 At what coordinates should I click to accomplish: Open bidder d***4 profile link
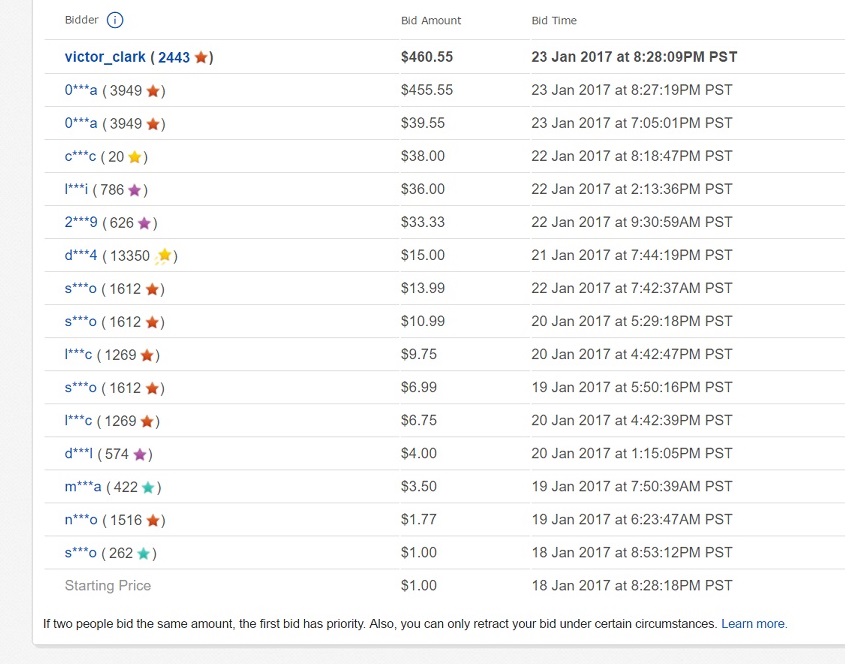click(x=81, y=255)
